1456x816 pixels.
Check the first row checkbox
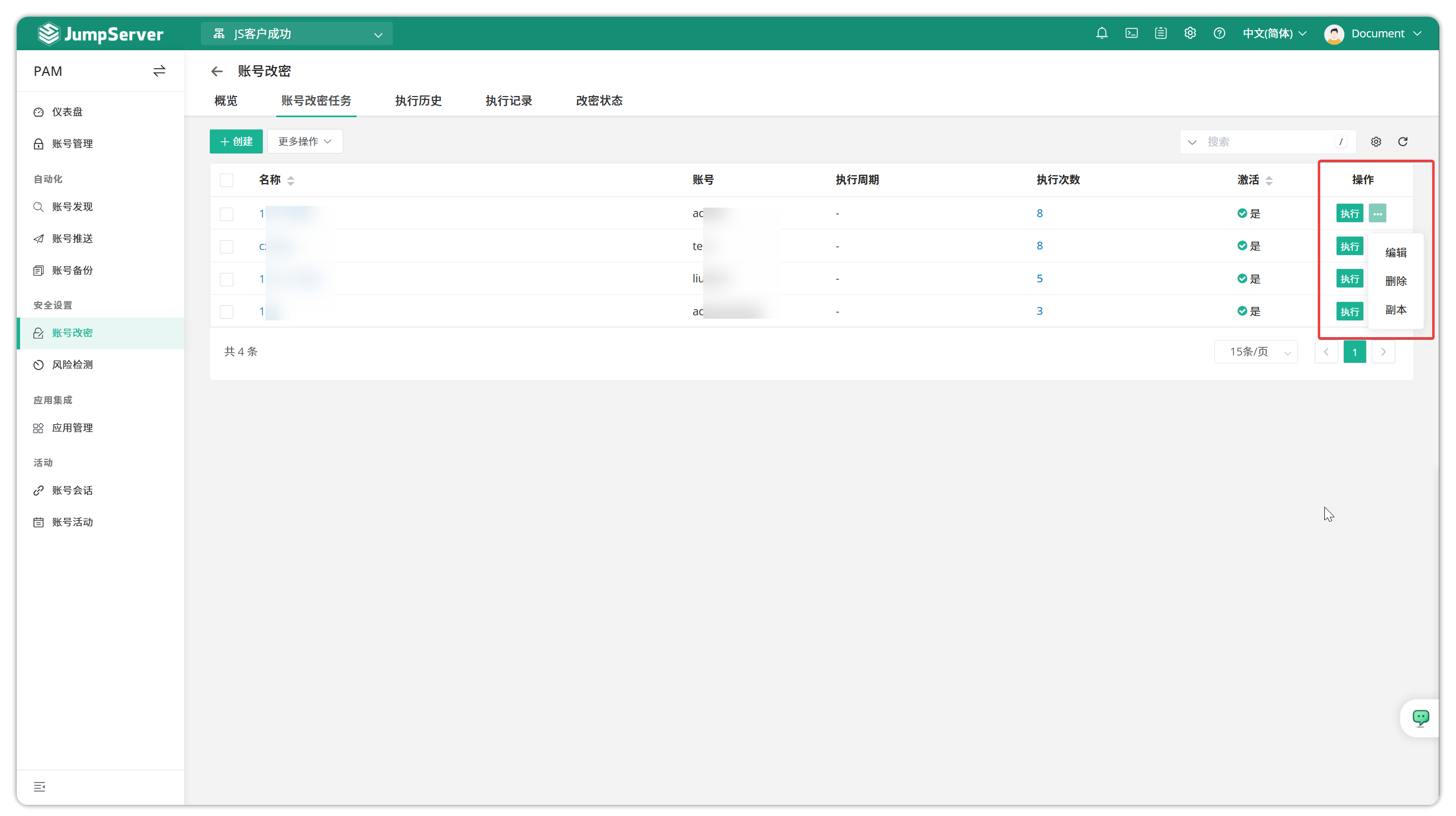(227, 214)
